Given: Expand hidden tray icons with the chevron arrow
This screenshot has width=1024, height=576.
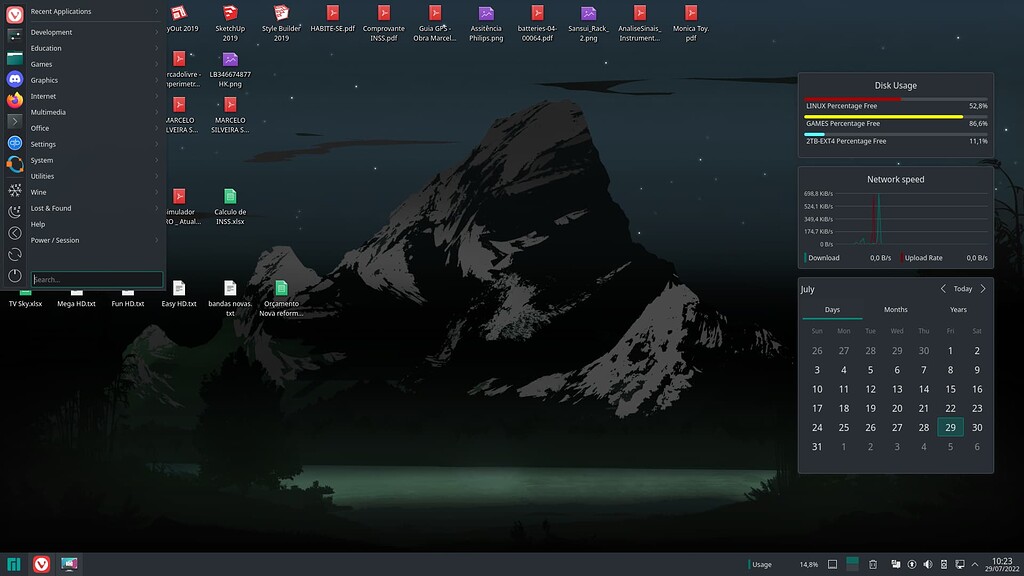Looking at the screenshot, I should [x=975, y=563].
